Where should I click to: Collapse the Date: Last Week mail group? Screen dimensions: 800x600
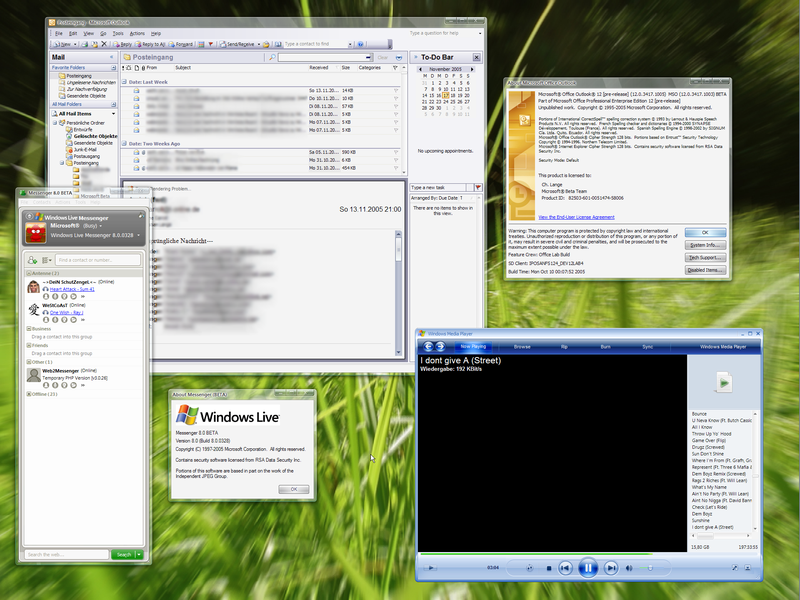[x=124, y=82]
